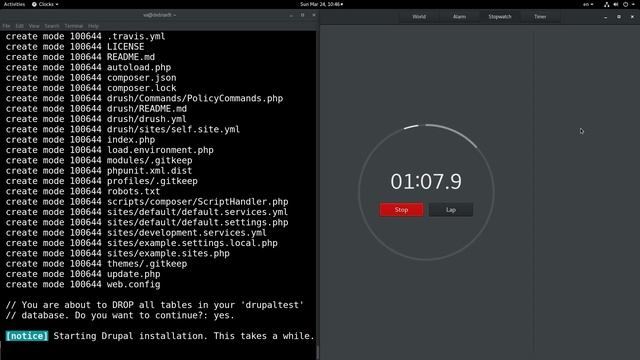The height and width of the screenshot is (360, 640).
Task: Minimize the terminal window
Action: click(x=291, y=15)
